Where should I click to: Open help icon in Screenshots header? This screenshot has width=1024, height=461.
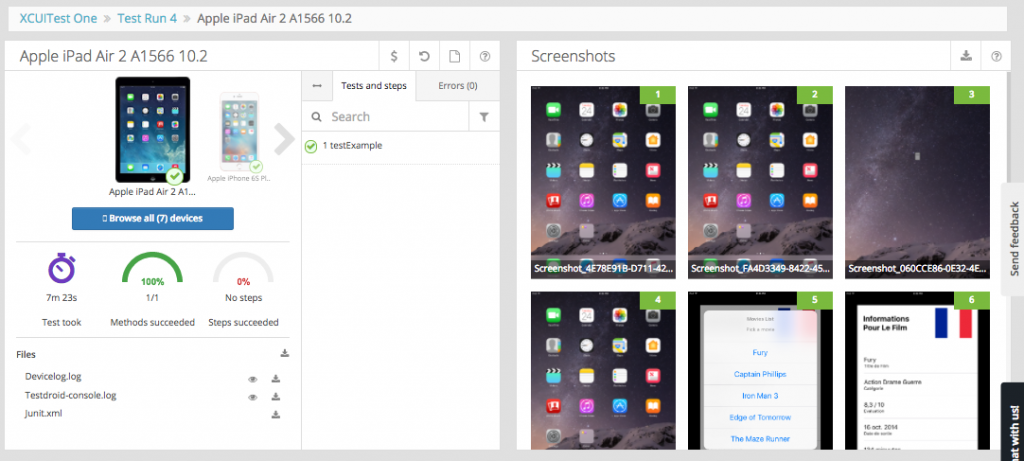996,56
